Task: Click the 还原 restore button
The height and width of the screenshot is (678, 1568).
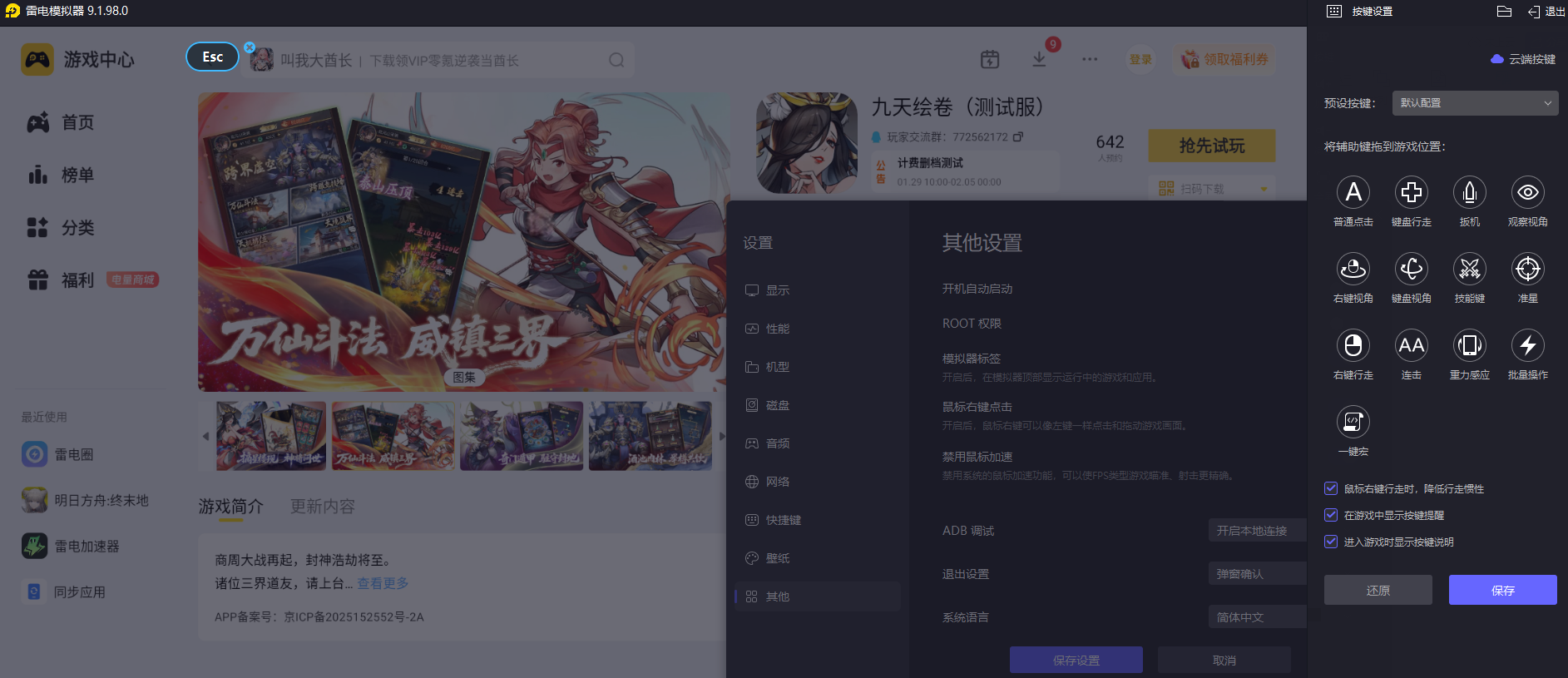Action: (1378, 590)
